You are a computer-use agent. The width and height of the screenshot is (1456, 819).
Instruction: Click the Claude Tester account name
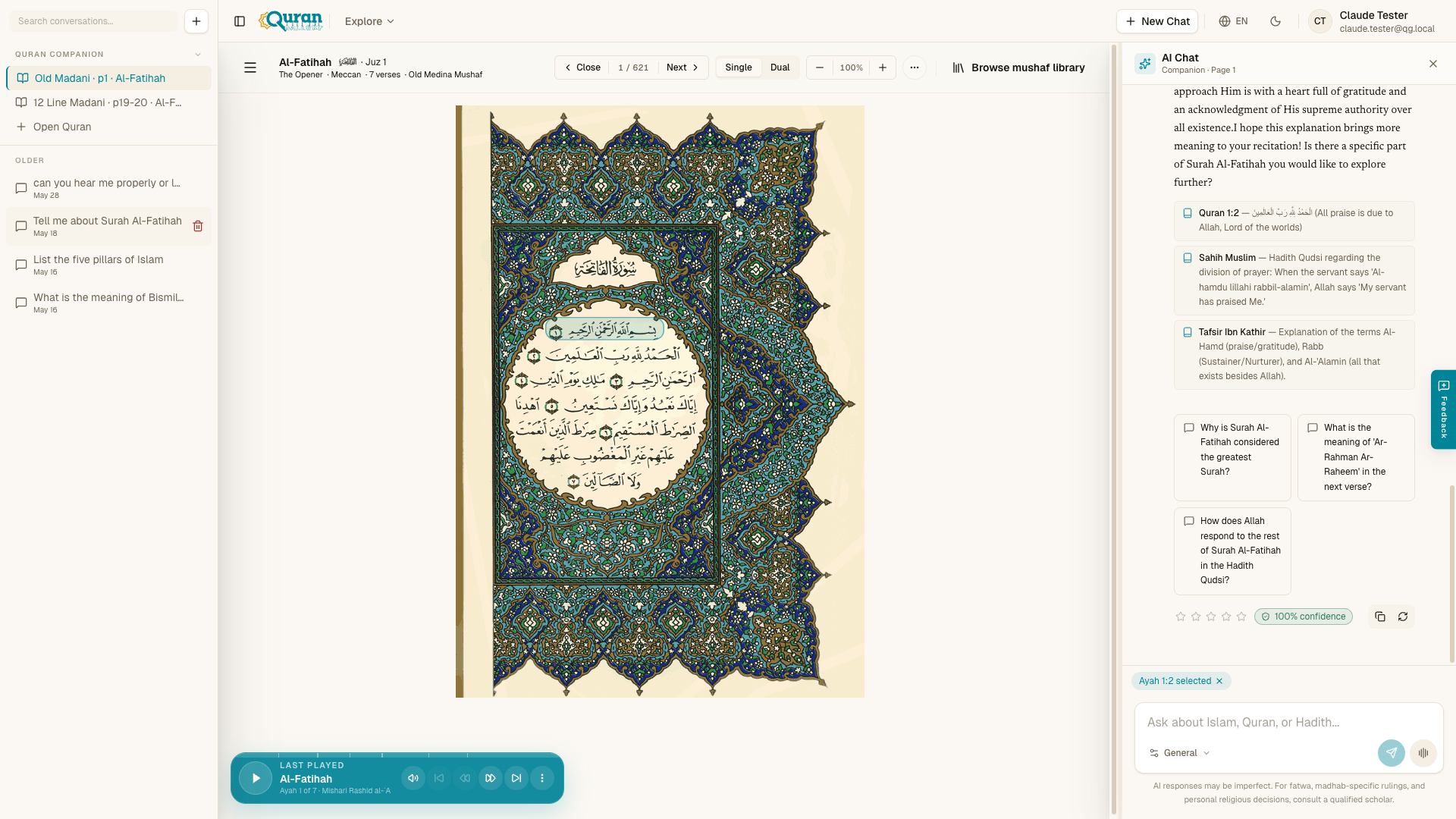point(1373,15)
